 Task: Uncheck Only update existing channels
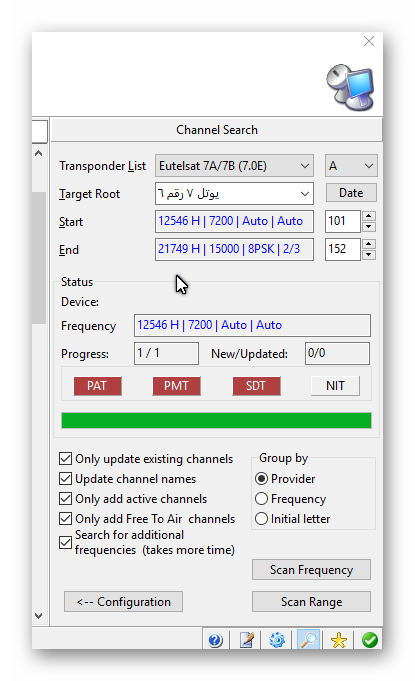pyautogui.click(x=66, y=459)
